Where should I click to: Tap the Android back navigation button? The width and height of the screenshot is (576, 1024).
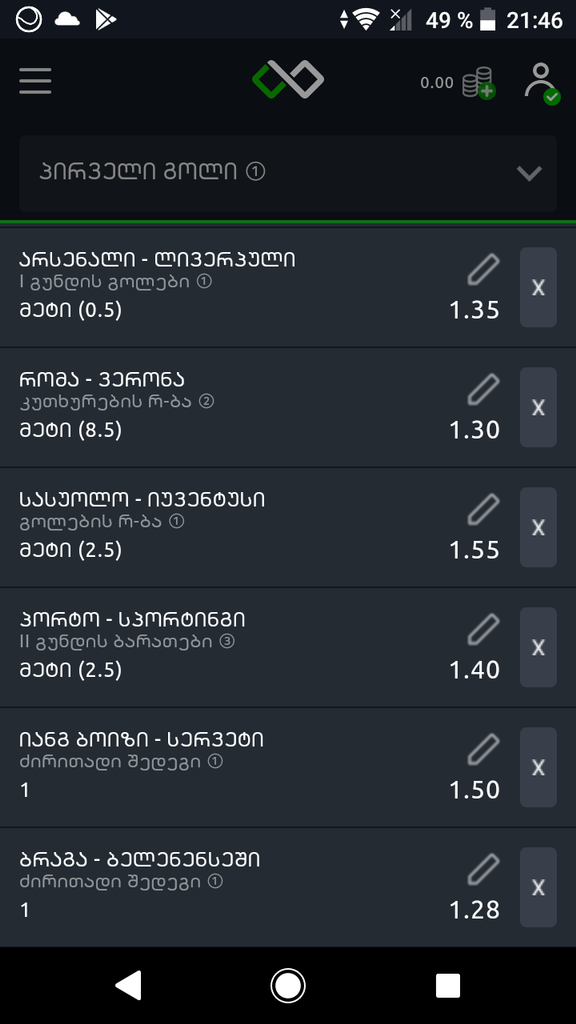pos(129,985)
